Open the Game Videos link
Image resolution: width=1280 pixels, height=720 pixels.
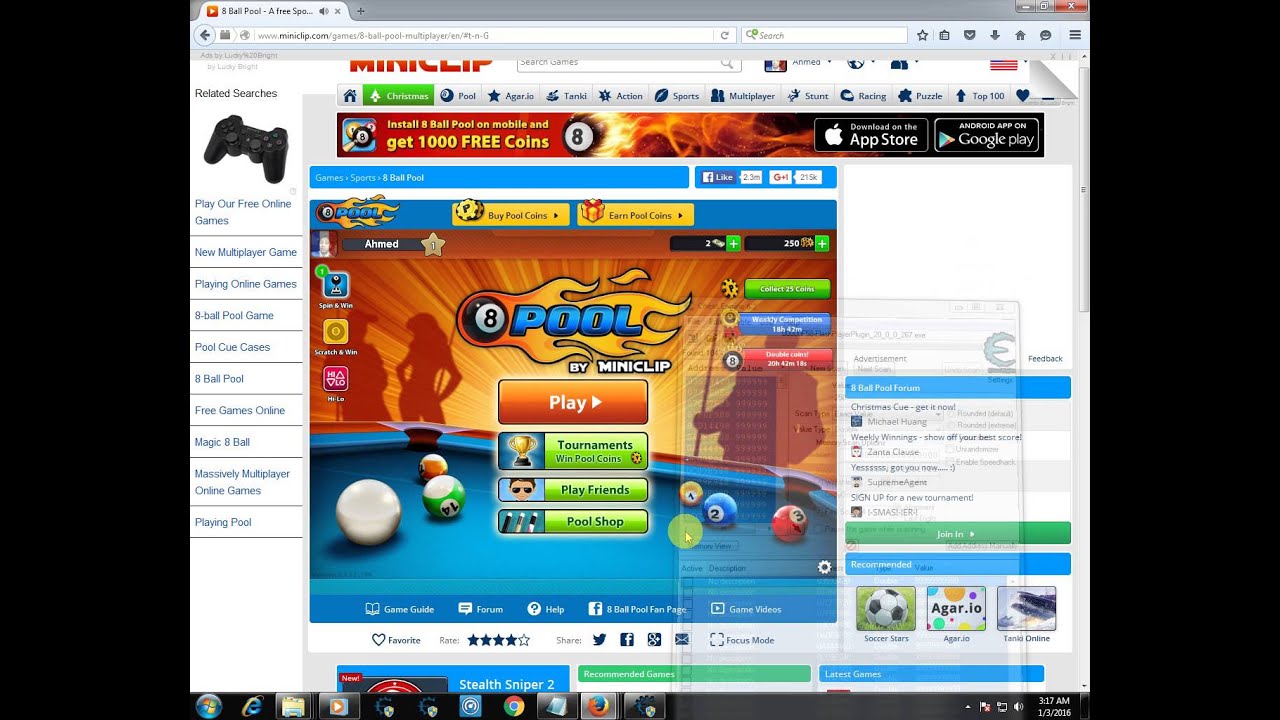[746, 609]
